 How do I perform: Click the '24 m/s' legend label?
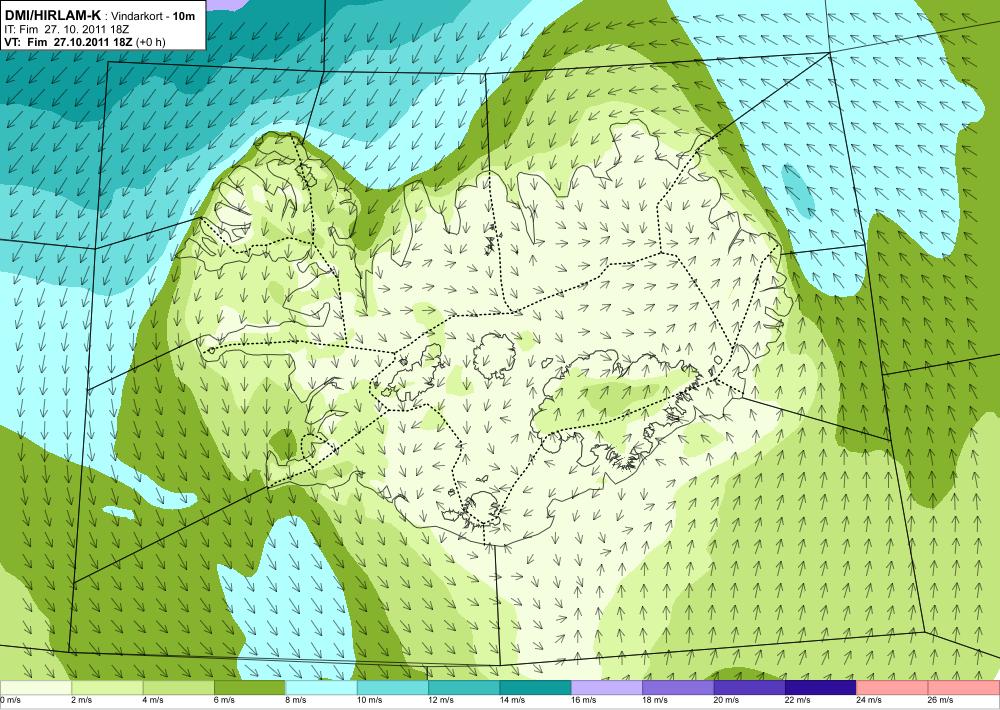click(x=869, y=700)
